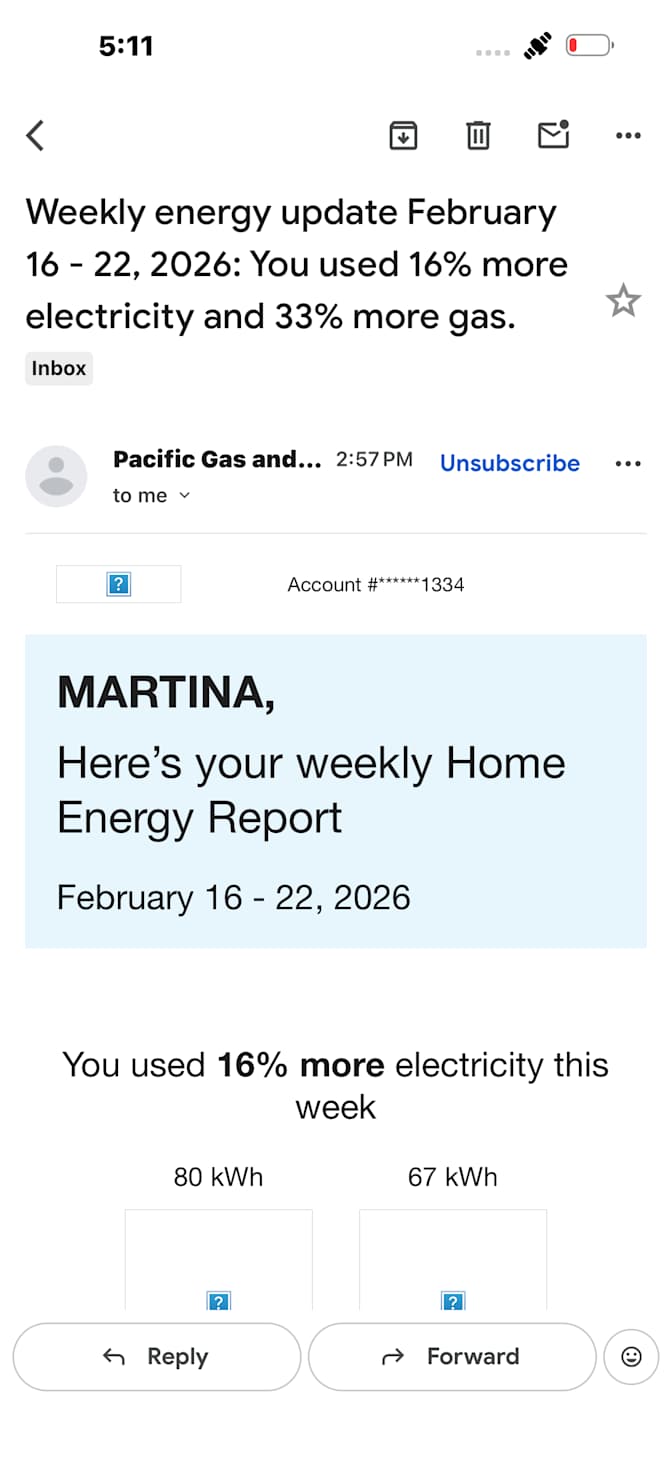Delete the email using the trash icon
Screen dimensions: 672x1457
click(x=479, y=134)
